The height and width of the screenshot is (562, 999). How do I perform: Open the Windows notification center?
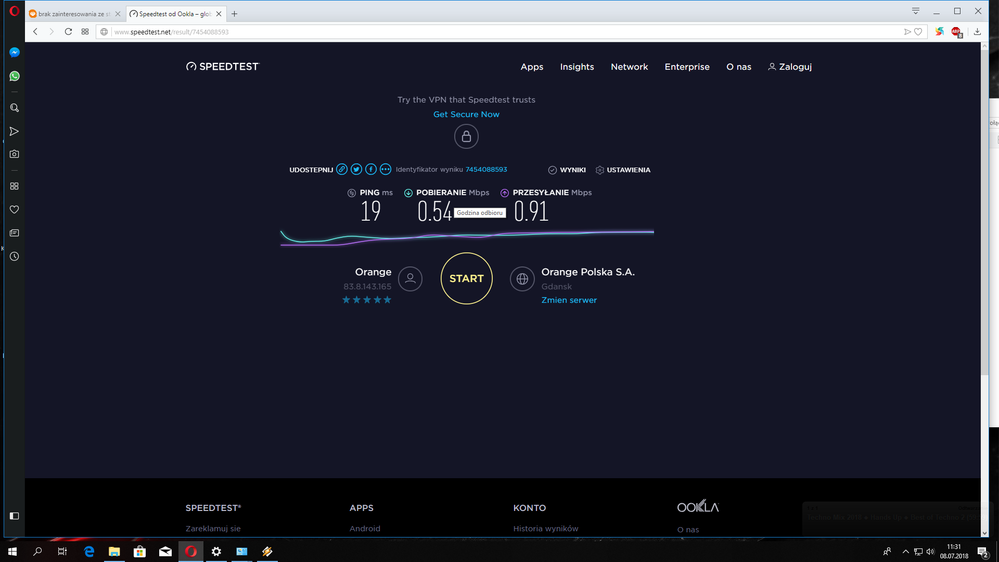coord(983,552)
